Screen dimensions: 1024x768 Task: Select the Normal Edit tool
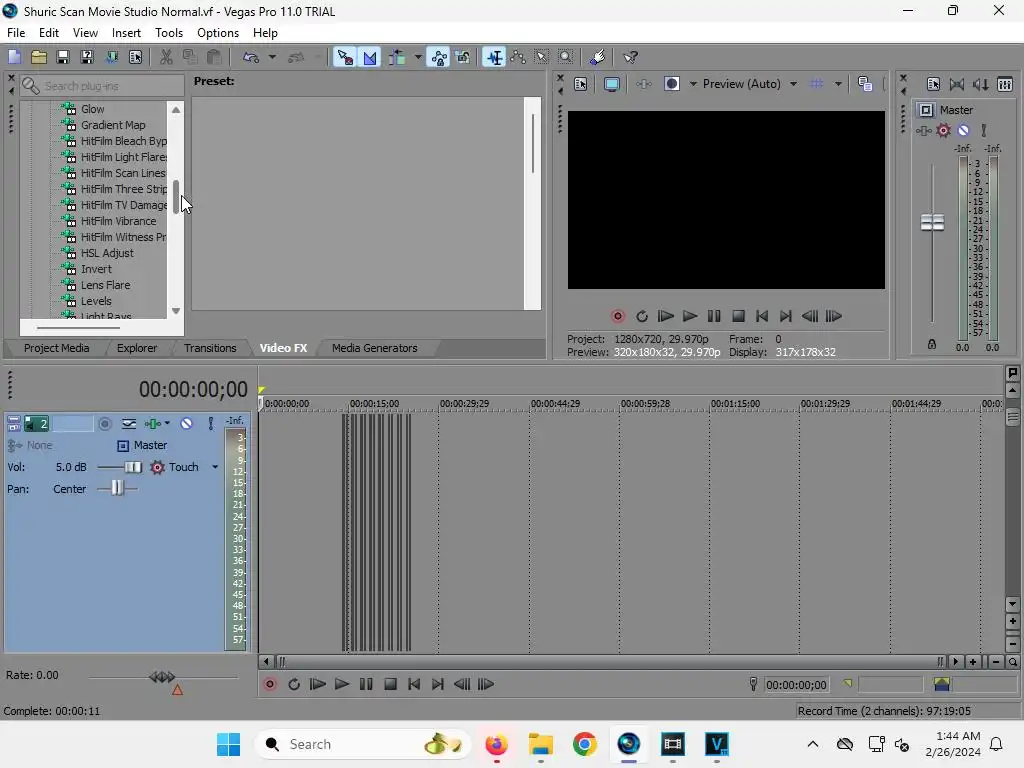[x=494, y=57]
